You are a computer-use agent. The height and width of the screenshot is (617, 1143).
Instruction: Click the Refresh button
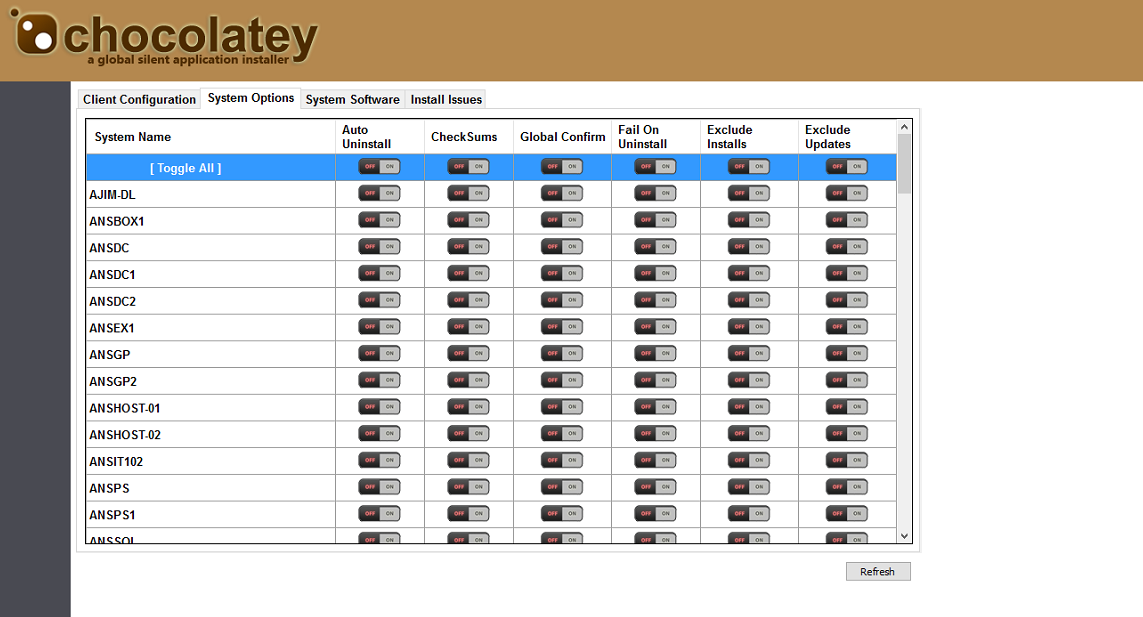[877, 571]
